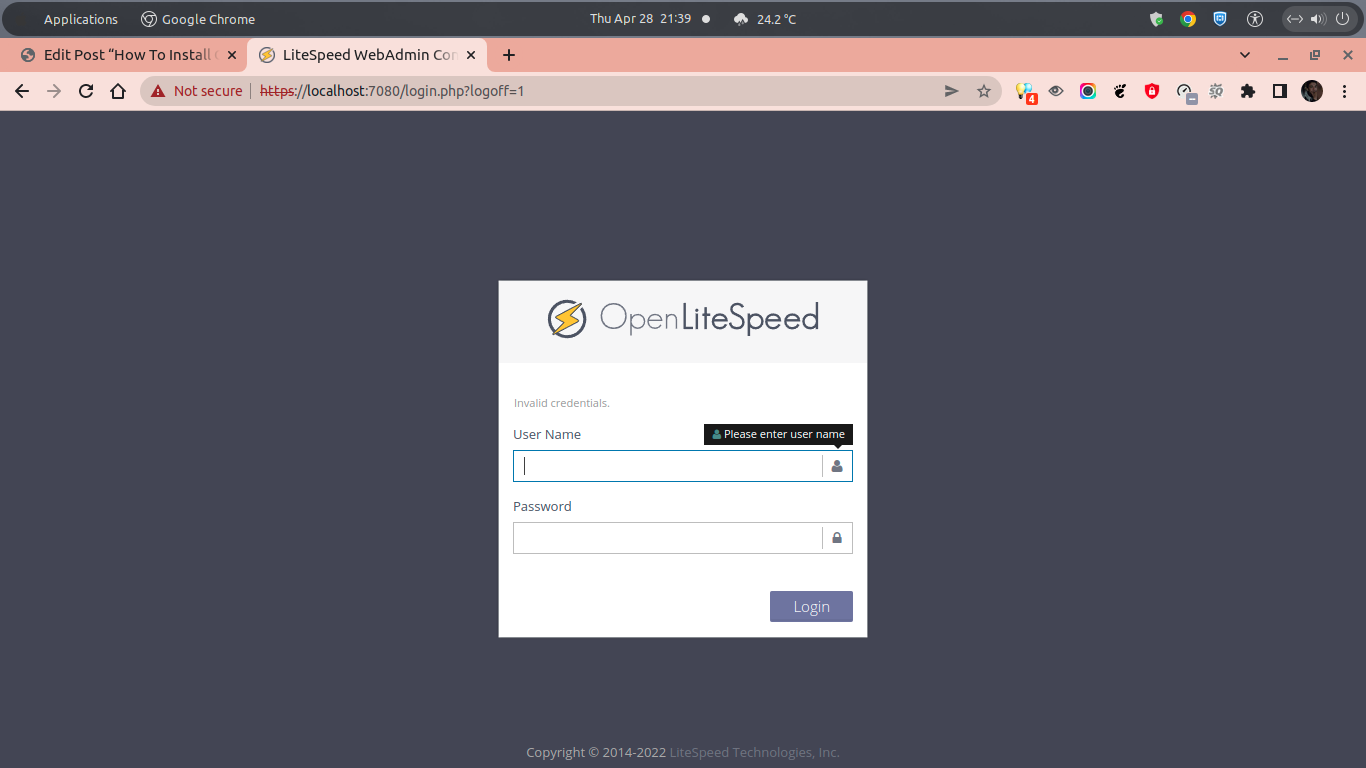Go forward in browser history
The height and width of the screenshot is (768, 1366).
(x=54, y=91)
